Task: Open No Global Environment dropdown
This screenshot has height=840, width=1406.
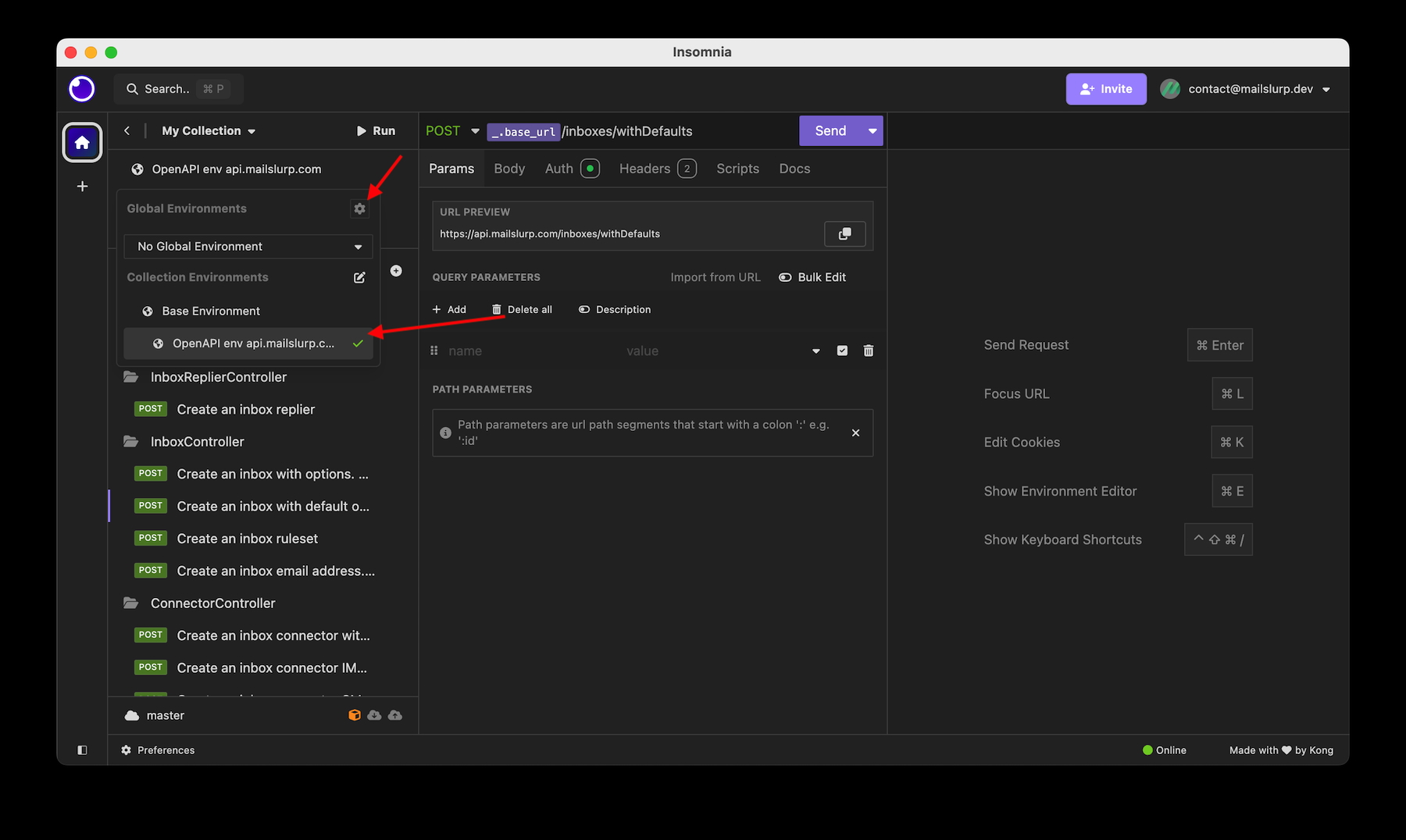Action: (248, 247)
